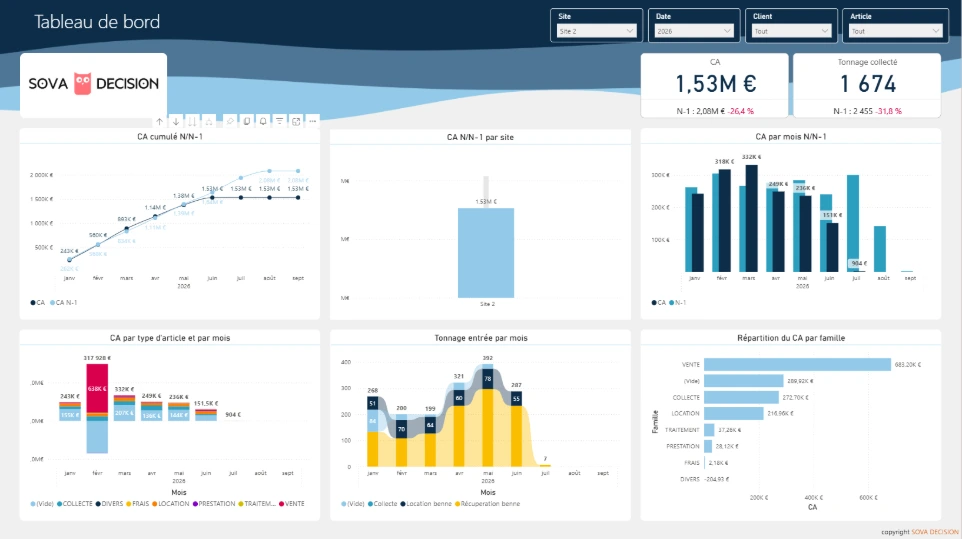
Task: Set alert using the bell icon
Action: [263, 121]
